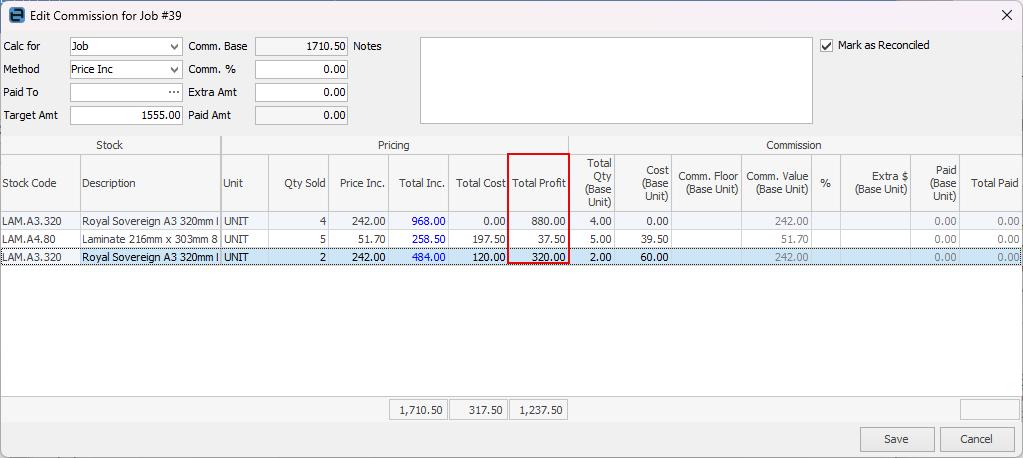
Task: Click the 37.50 Total Profit cell
Action: click(x=538, y=239)
